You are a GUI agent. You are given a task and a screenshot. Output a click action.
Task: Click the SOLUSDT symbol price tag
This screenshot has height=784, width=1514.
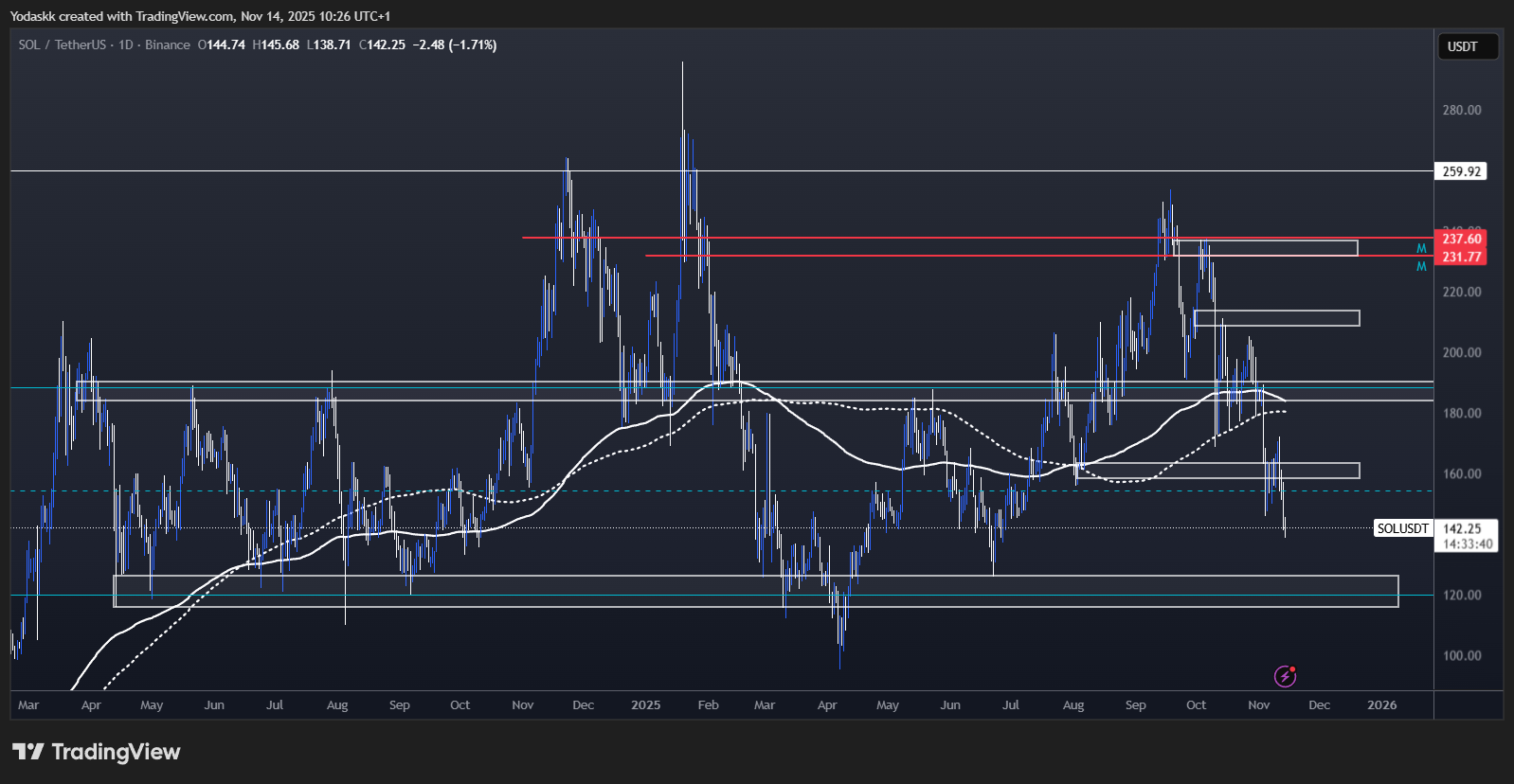coord(1402,528)
